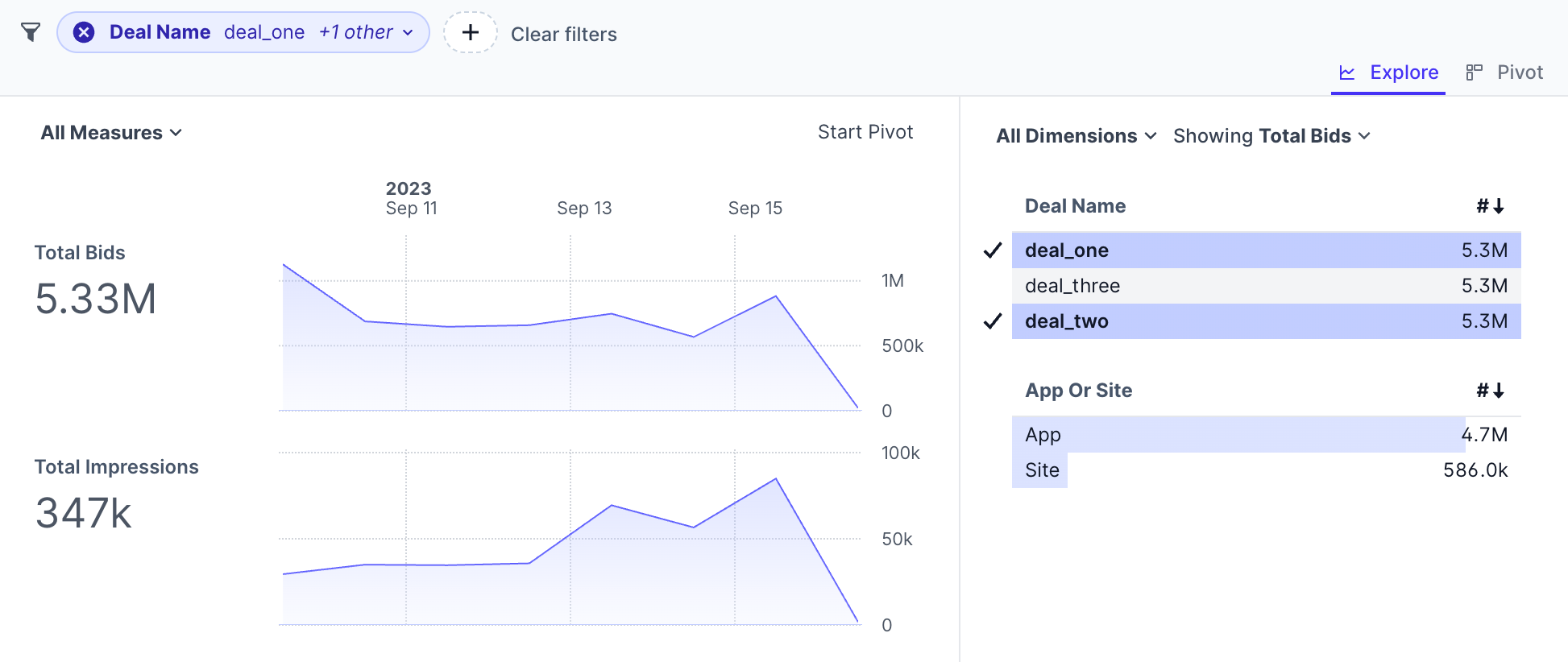Click the Total Impressions chart peak
Viewport: 1568px width, 662px height.
(776, 479)
